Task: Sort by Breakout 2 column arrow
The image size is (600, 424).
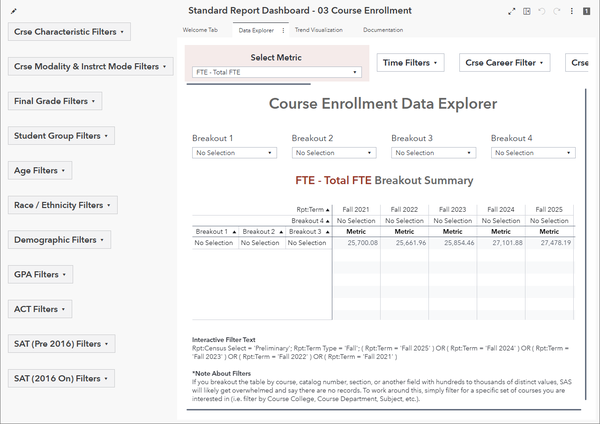Action: pos(281,232)
